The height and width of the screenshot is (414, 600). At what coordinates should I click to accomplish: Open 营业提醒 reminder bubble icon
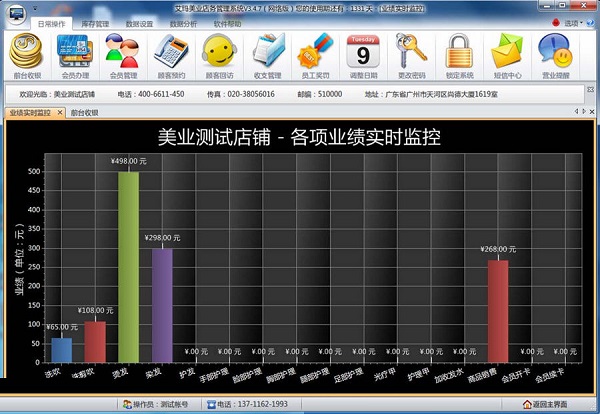(x=555, y=51)
